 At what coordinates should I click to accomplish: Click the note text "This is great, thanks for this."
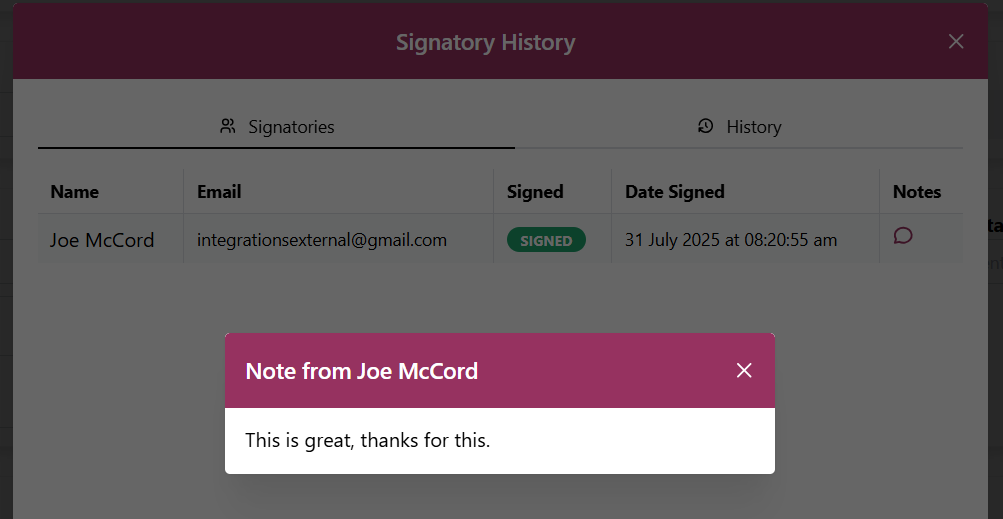(x=368, y=440)
